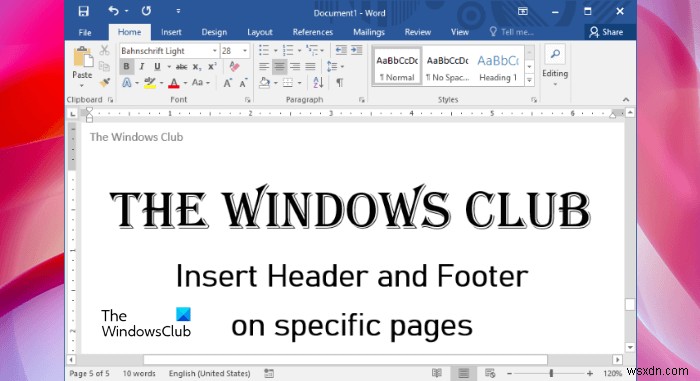Open the Review tab

pyautogui.click(x=417, y=32)
